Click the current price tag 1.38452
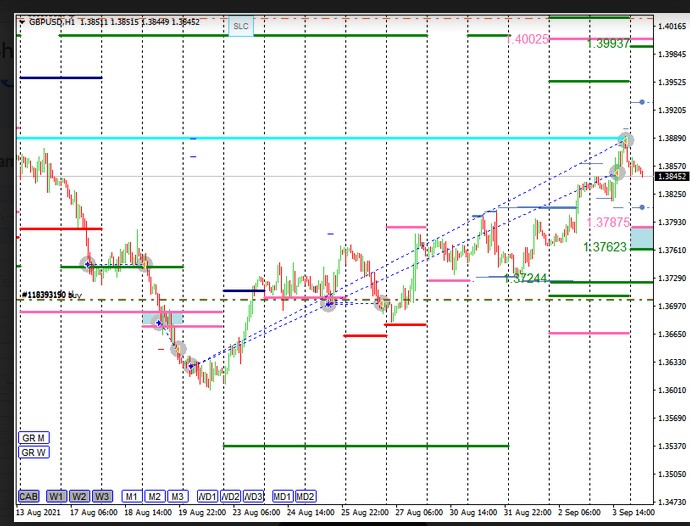Screen dimensions: 690x526 tap(671, 177)
